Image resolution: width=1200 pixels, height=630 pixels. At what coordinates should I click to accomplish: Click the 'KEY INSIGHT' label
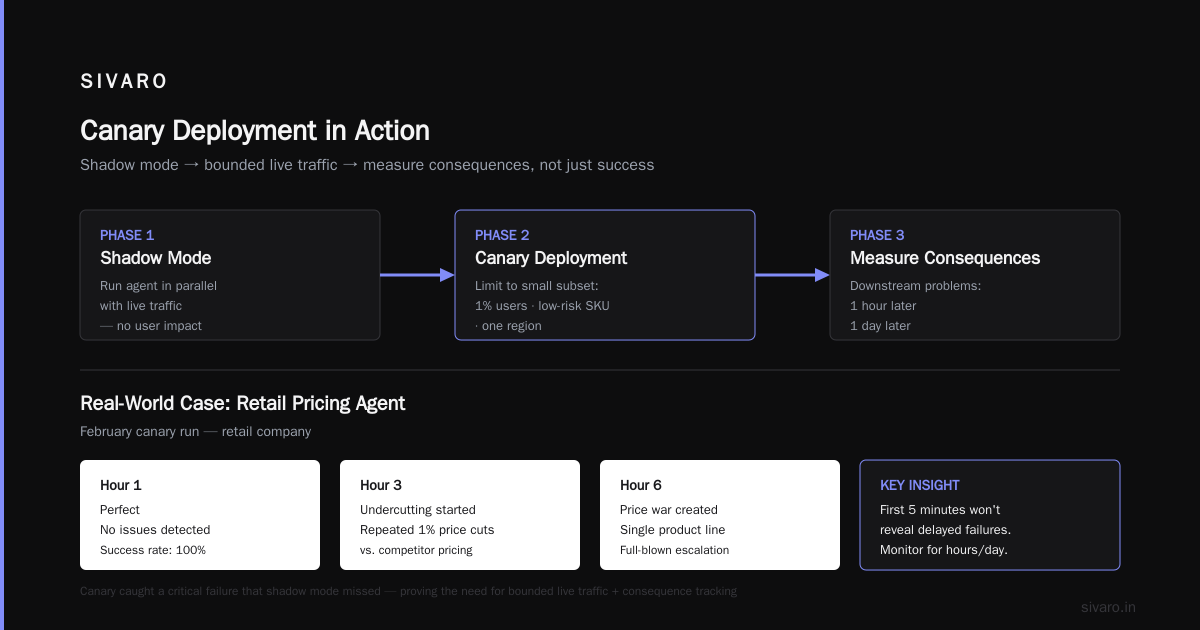(920, 485)
